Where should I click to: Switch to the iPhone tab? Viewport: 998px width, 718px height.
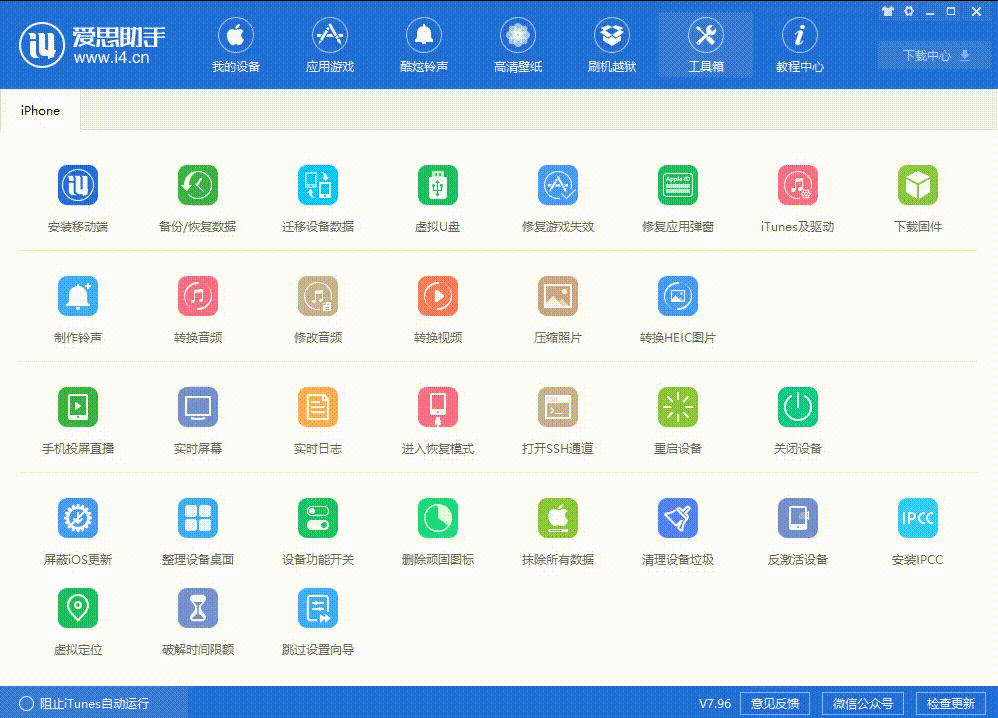tap(39, 110)
